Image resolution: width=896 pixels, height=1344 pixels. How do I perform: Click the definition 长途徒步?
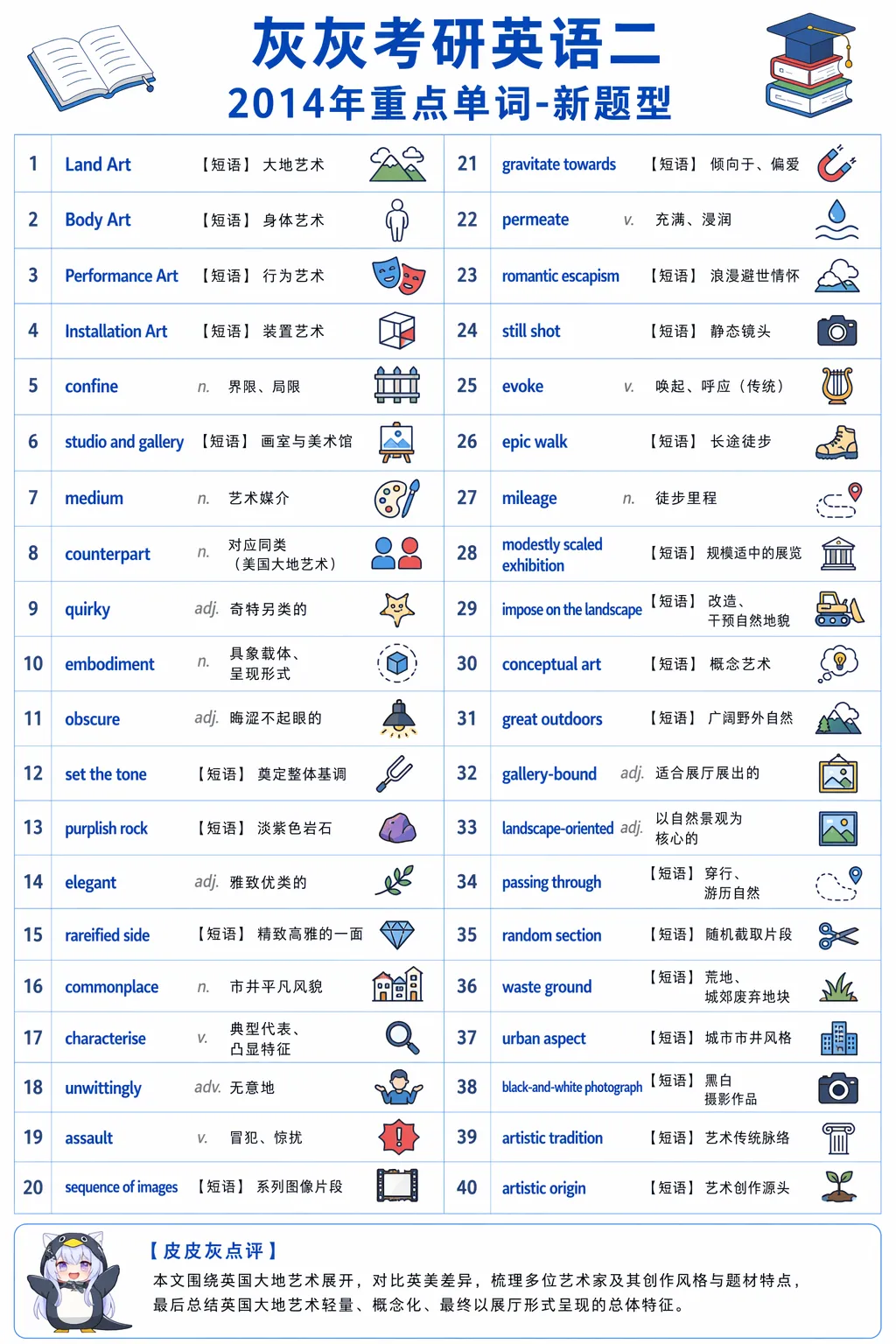coord(740,442)
